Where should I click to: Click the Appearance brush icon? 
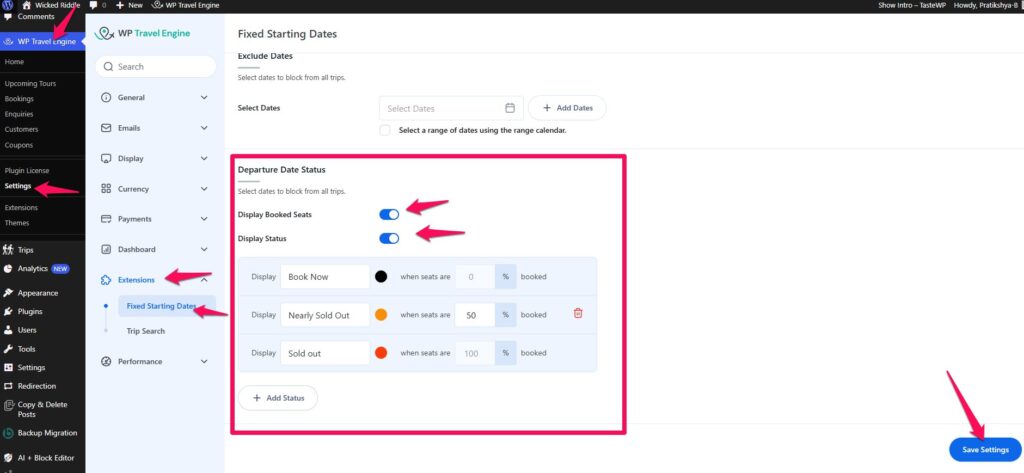(x=8, y=293)
